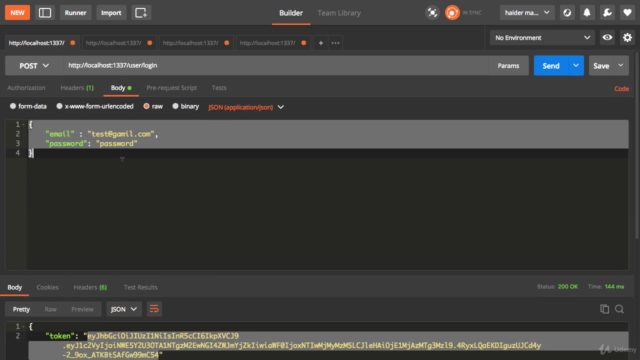Search the response body
Image resolution: width=640 pixels, height=360 pixels.
(620, 309)
